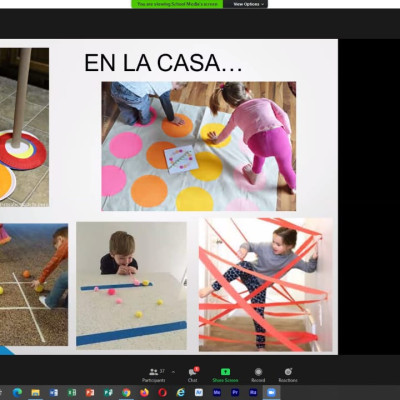Open the Reactions menu

(288, 375)
